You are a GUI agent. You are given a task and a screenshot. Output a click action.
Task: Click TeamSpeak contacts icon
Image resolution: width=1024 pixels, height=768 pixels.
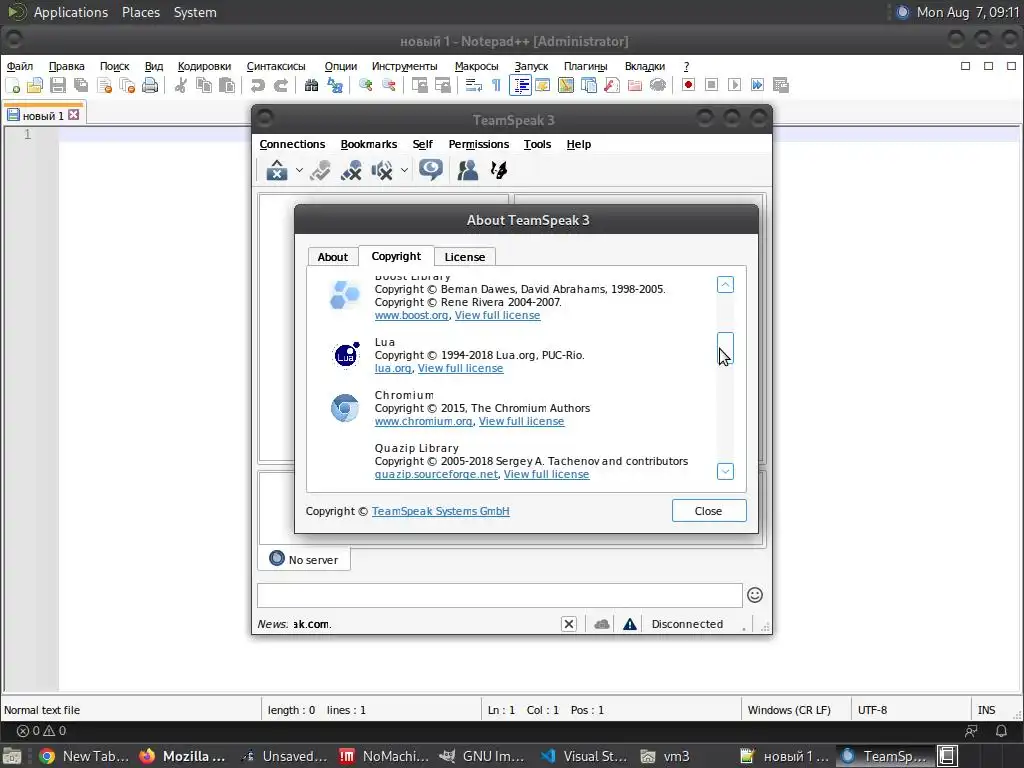[468, 170]
